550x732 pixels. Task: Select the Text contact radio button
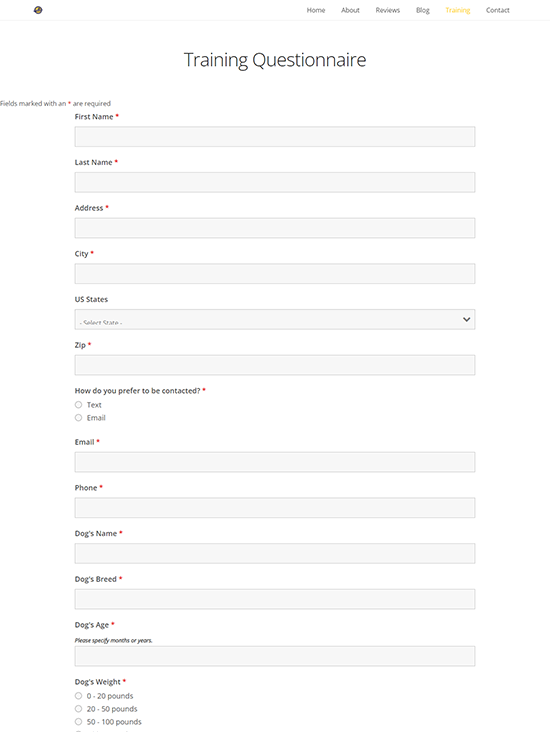(78, 405)
